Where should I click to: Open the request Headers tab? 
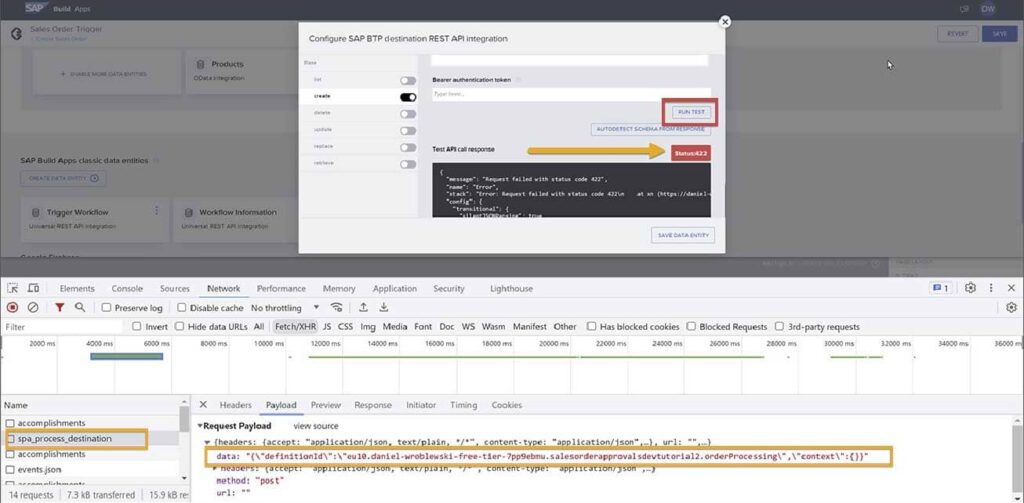point(235,405)
